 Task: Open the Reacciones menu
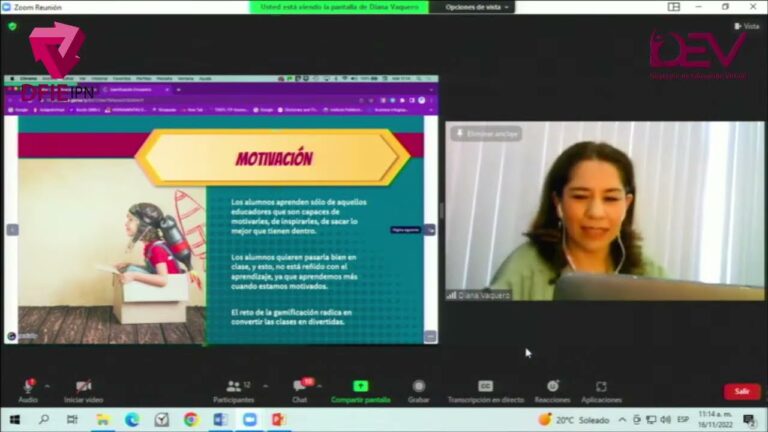click(552, 387)
